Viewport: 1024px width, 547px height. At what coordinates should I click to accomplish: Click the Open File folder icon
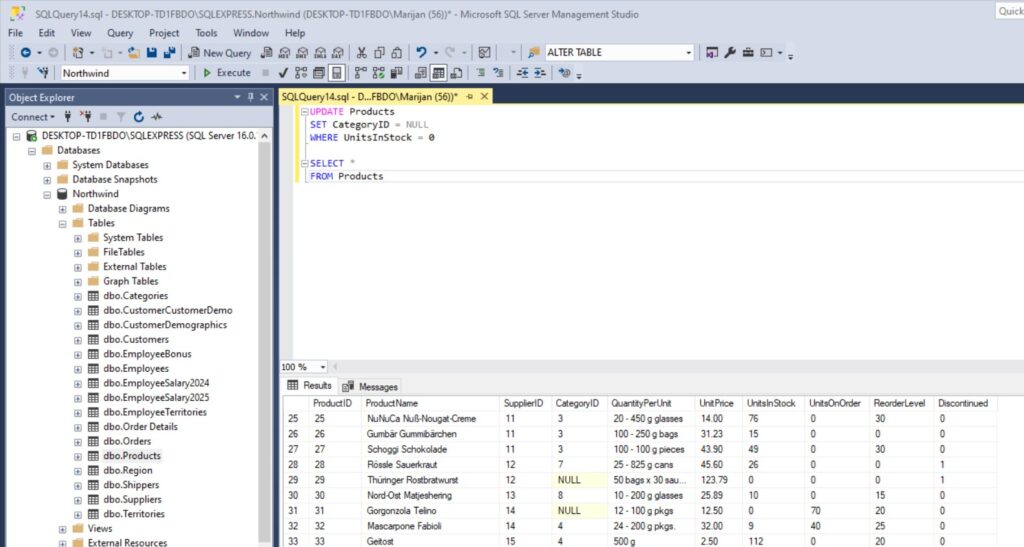[x=133, y=53]
